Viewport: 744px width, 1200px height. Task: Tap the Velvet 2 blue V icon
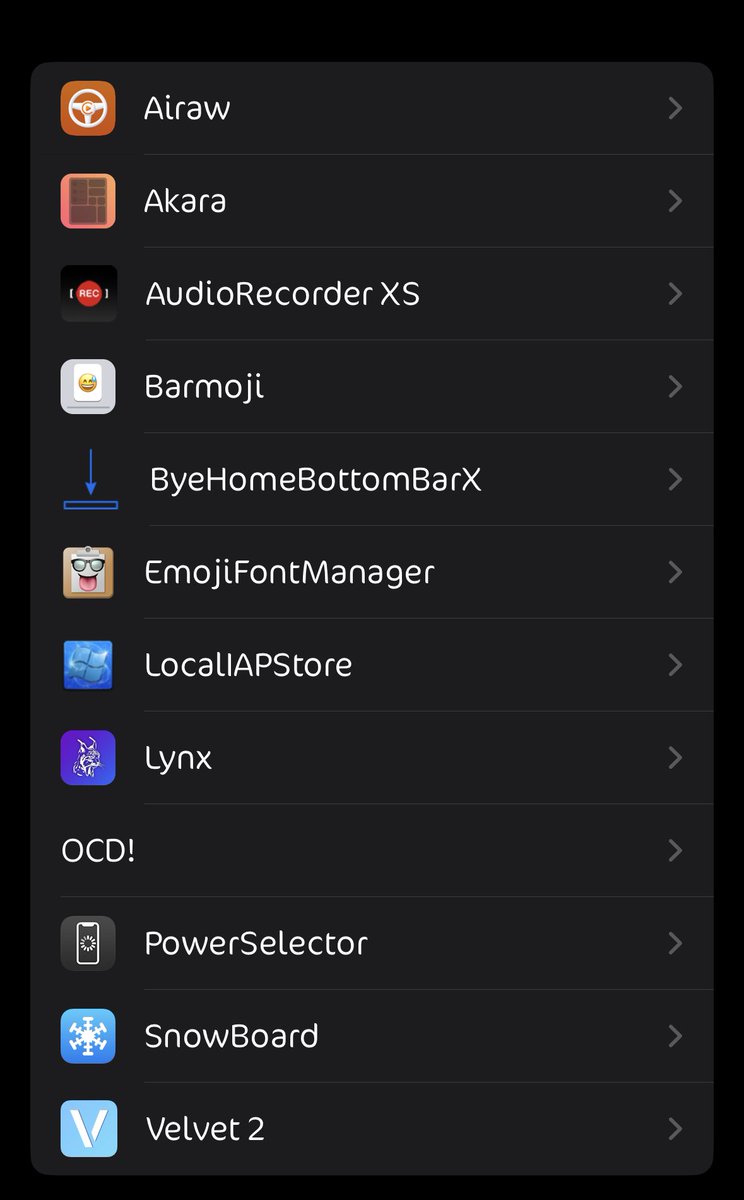tap(88, 1129)
